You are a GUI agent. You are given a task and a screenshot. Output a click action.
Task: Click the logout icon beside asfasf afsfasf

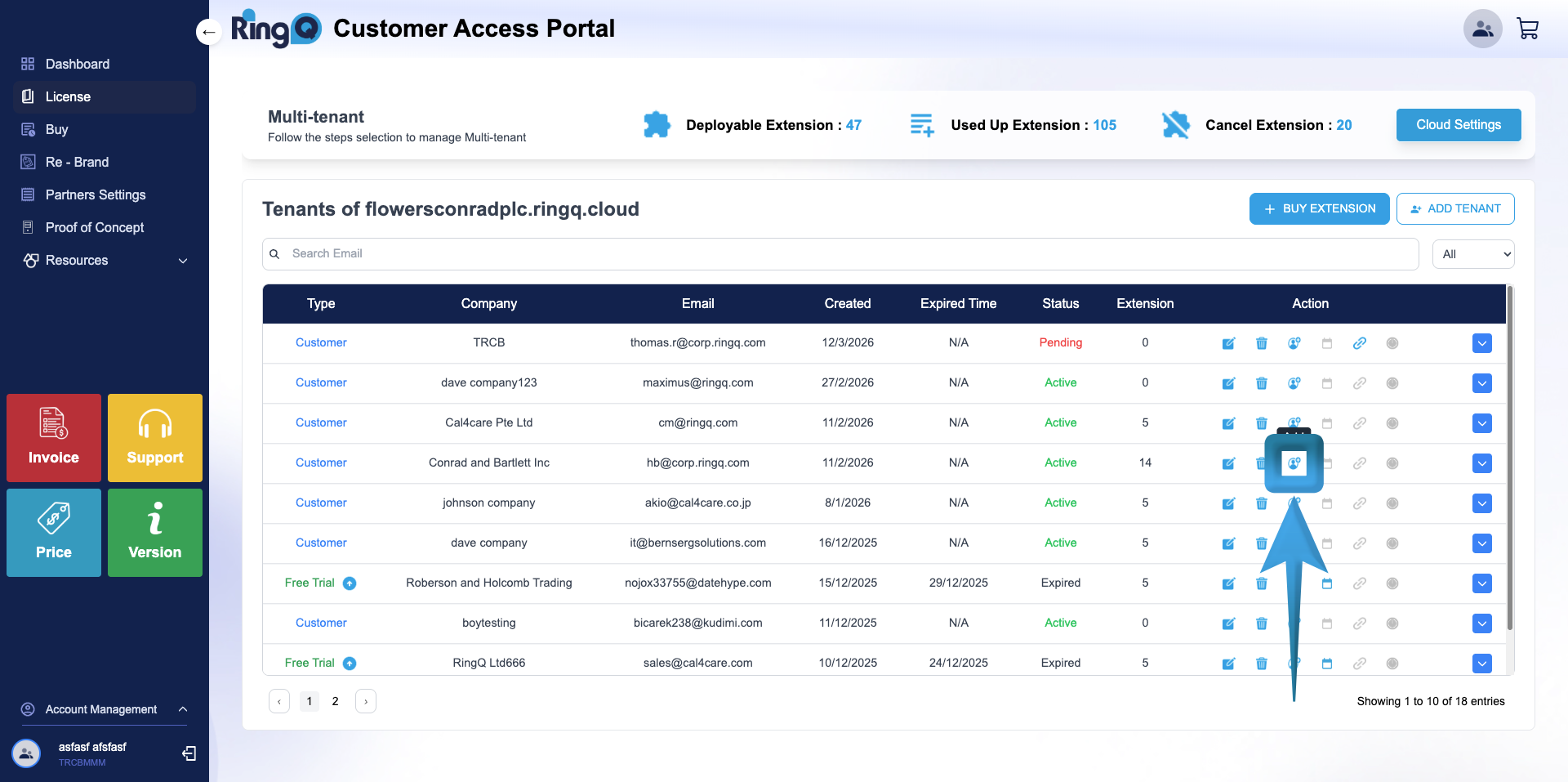189,753
